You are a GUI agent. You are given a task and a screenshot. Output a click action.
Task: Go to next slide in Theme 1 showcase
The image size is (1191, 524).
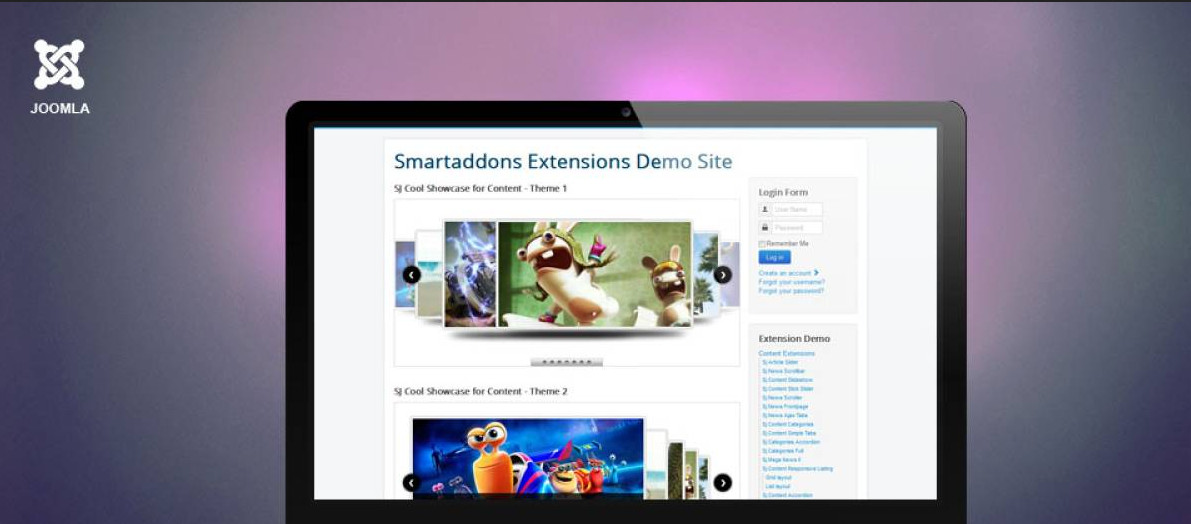(723, 275)
